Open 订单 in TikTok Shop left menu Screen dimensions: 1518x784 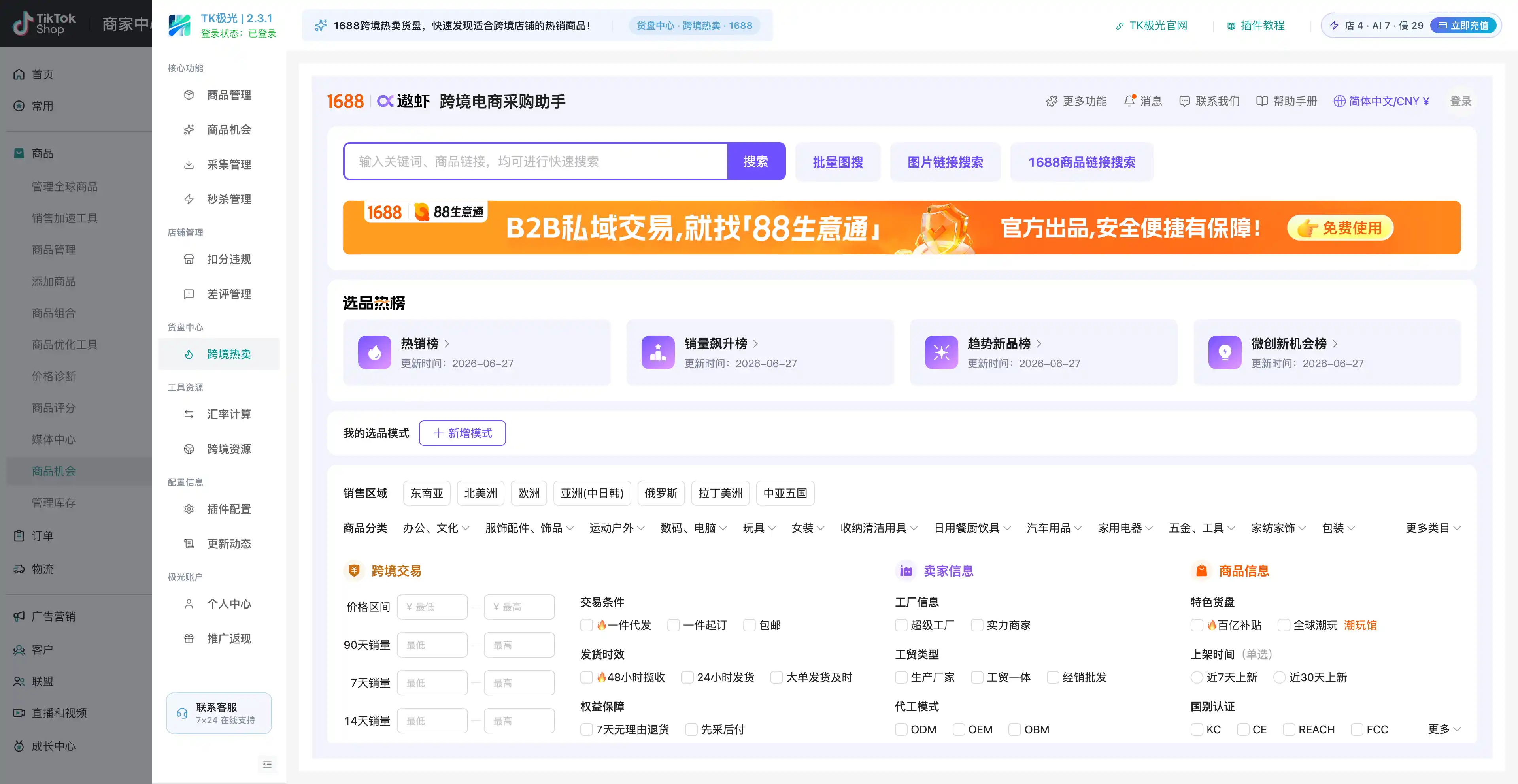tap(42, 536)
